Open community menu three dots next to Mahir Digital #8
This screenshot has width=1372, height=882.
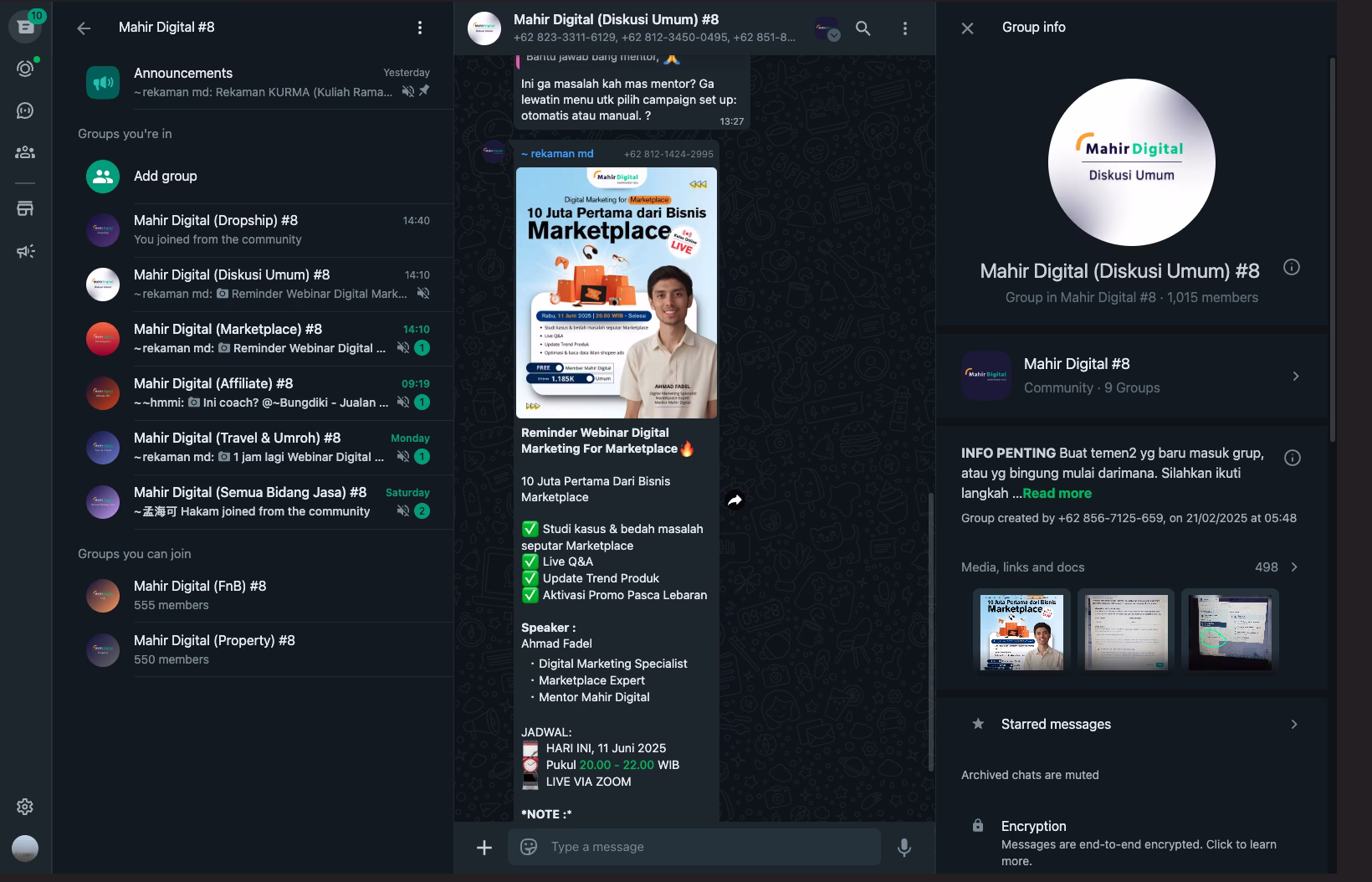point(420,28)
